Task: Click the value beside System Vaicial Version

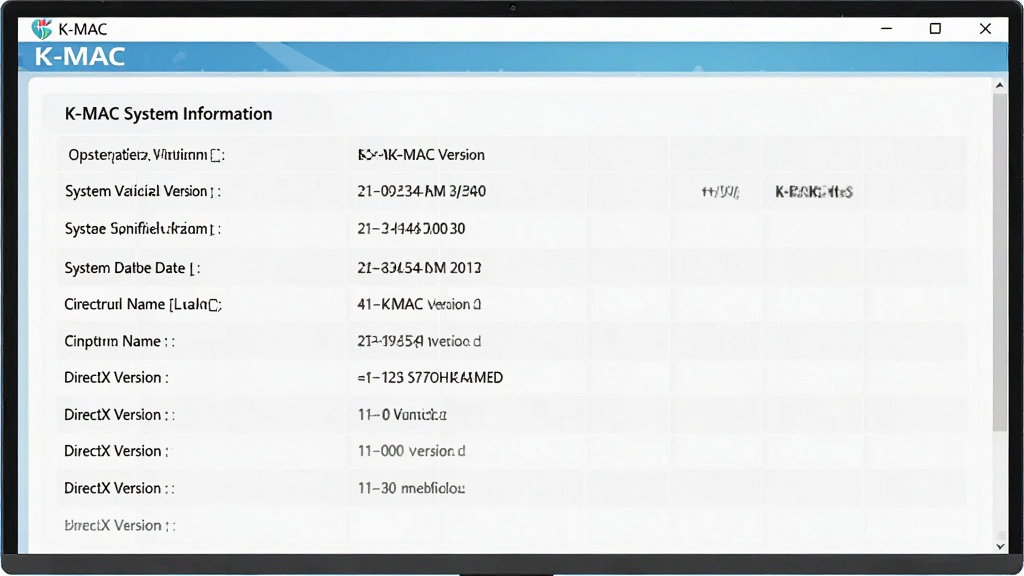Action: [422, 191]
